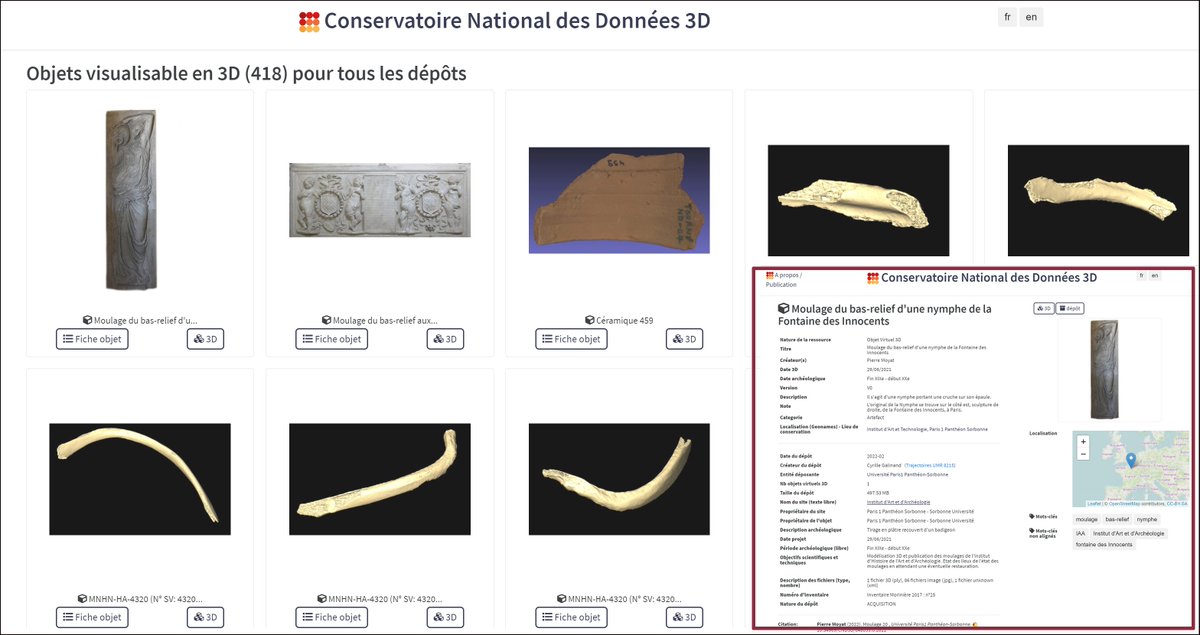Click the dépôt button on the detail page
The height and width of the screenshot is (635, 1200).
[x=1071, y=308]
